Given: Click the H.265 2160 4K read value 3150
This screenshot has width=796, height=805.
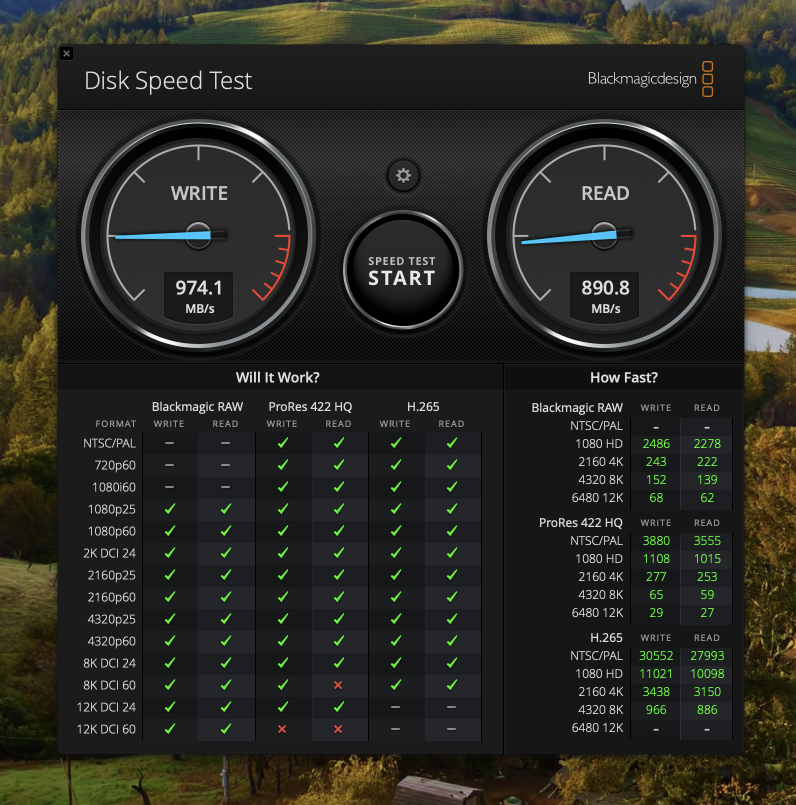Looking at the screenshot, I should (707, 692).
